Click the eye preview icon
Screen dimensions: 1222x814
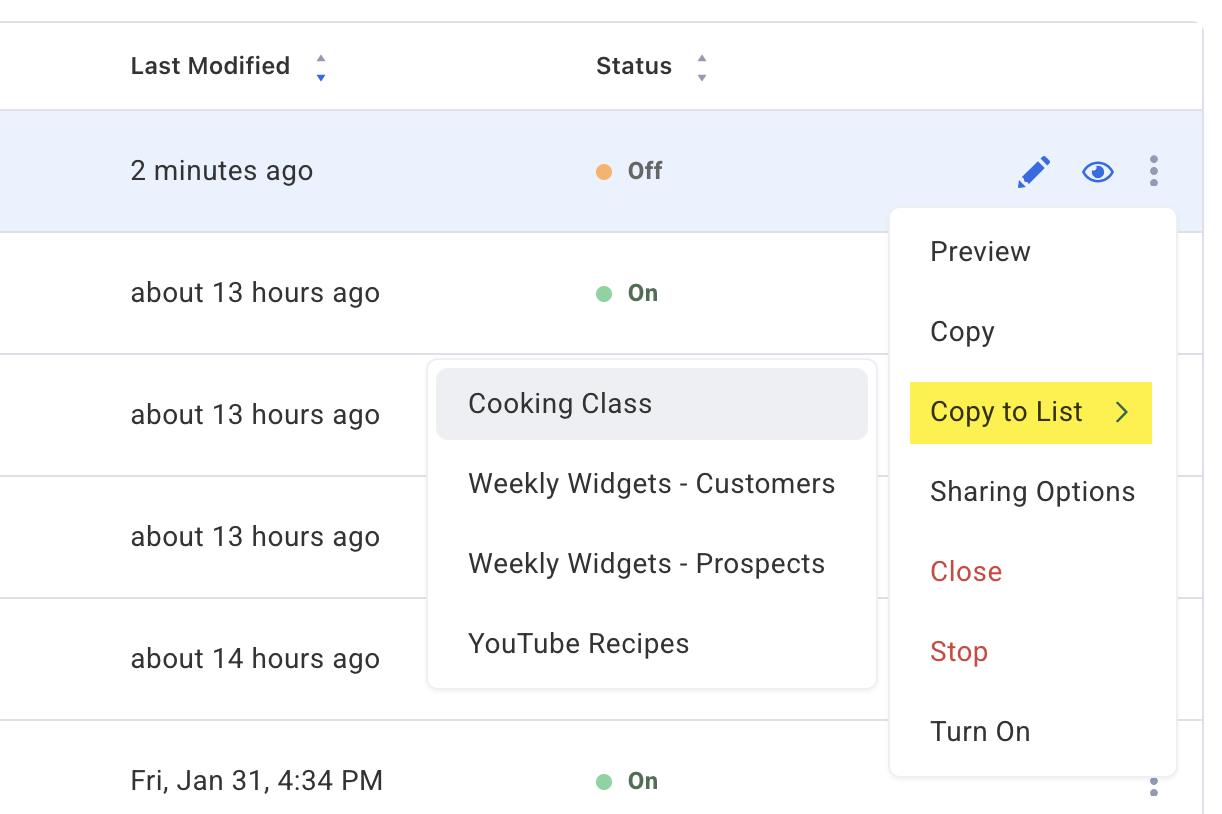(1098, 172)
